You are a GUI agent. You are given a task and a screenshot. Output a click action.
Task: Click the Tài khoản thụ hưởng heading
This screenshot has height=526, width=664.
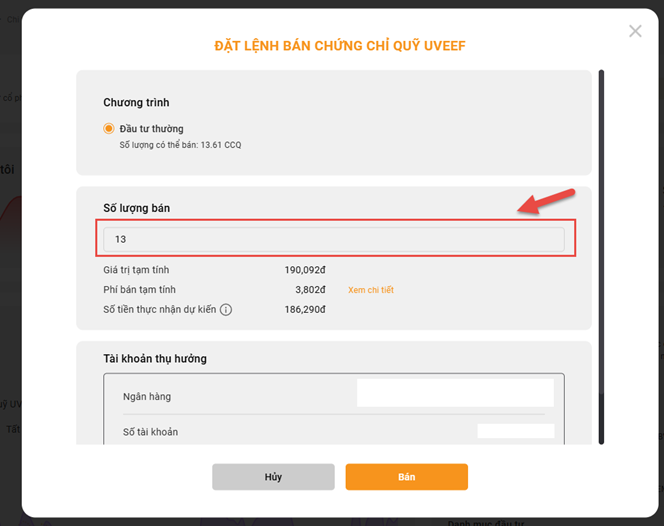coord(155,359)
